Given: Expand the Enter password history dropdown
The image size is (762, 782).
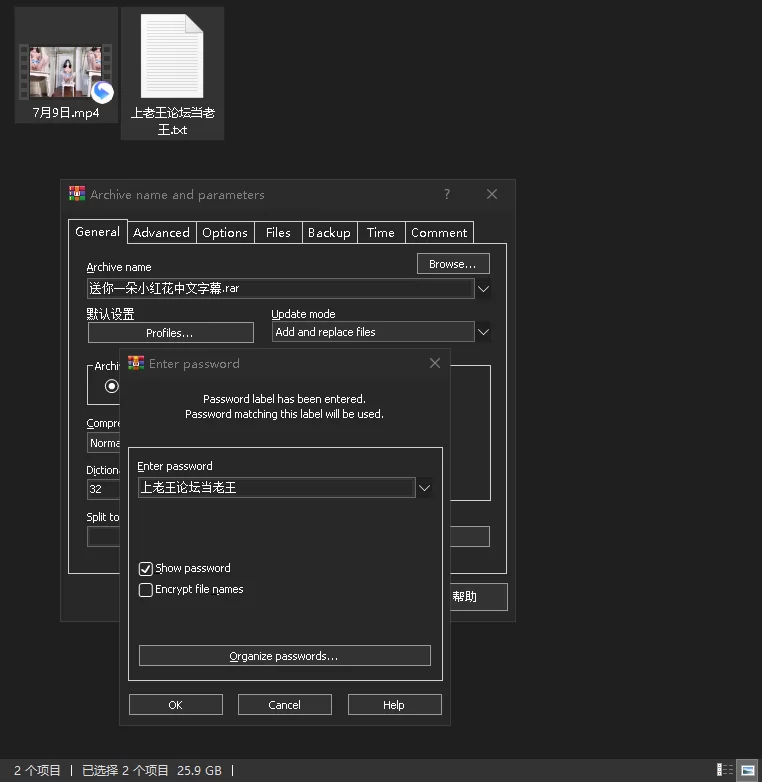Looking at the screenshot, I should point(424,488).
